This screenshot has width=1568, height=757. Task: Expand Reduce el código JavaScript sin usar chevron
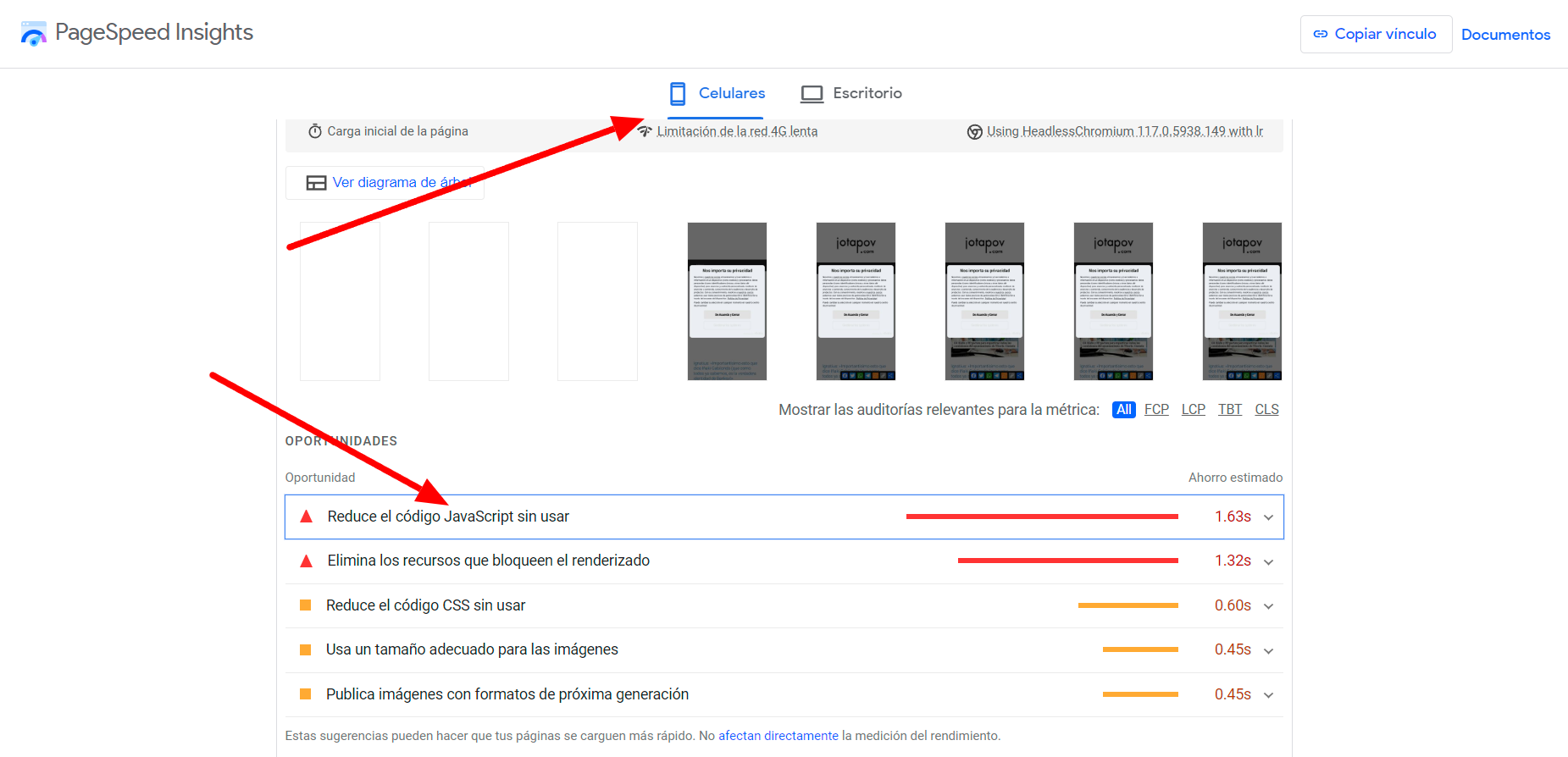[x=1268, y=517]
